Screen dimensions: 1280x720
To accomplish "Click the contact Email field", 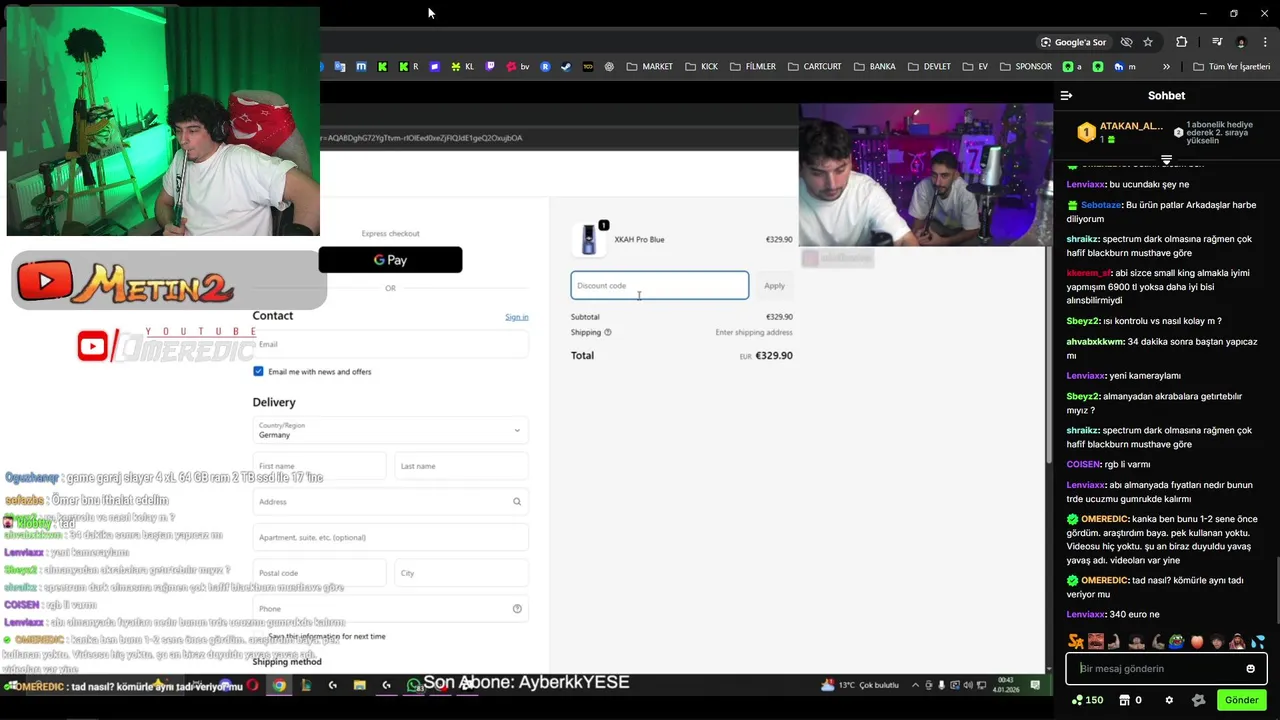I will pyautogui.click(x=390, y=344).
